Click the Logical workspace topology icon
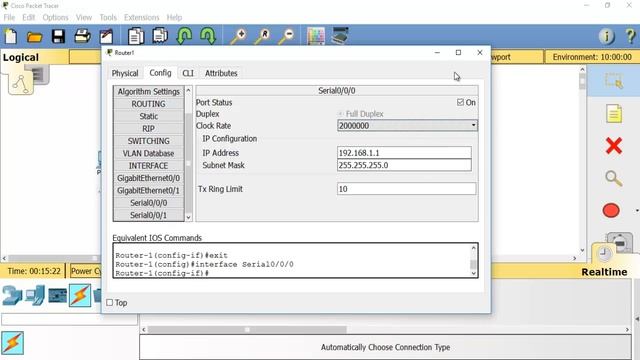Image resolution: width=640 pixels, height=360 pixels. pos(21,84)
